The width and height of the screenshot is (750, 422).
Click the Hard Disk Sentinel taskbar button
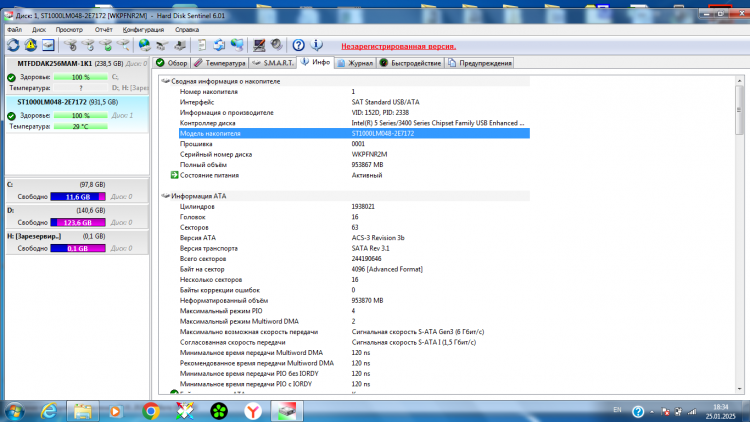pos(287,411)
